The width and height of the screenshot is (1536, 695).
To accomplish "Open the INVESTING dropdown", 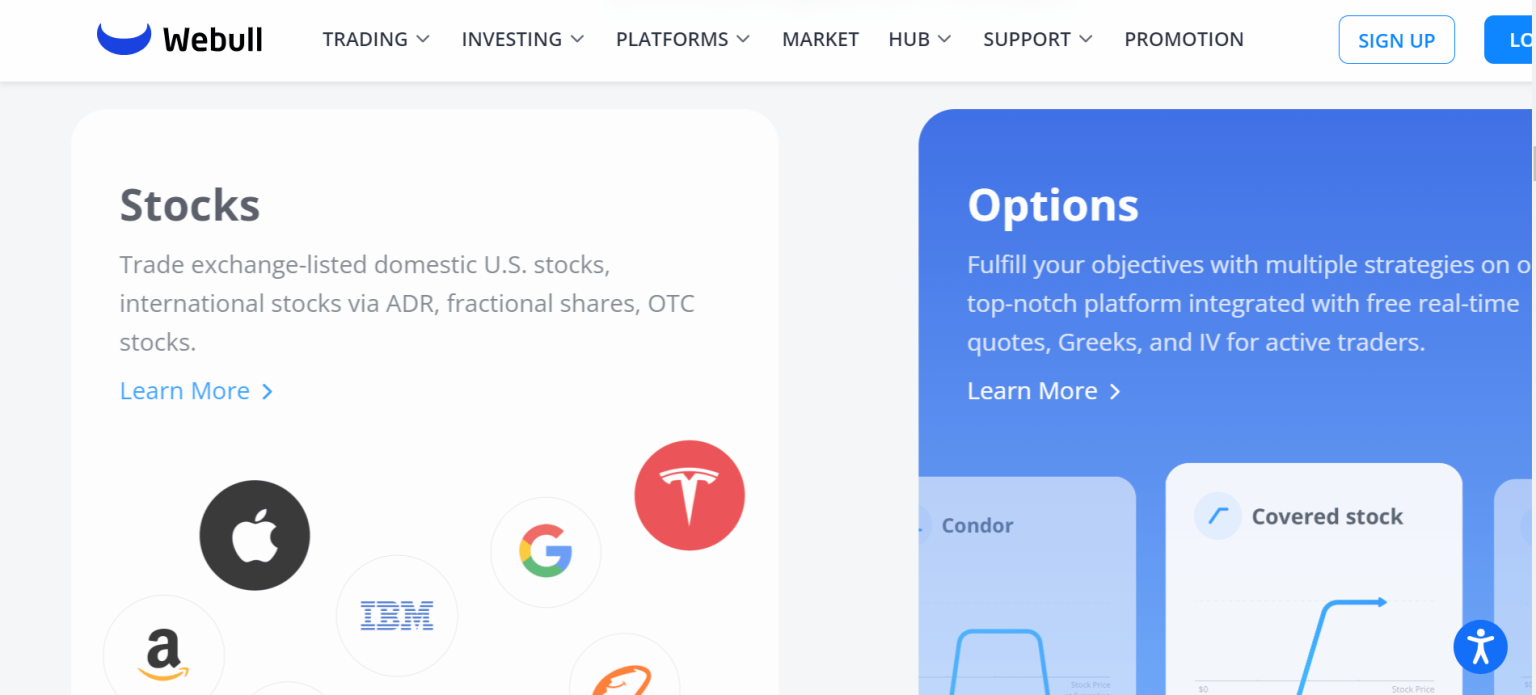I will [x=522, y=39].
